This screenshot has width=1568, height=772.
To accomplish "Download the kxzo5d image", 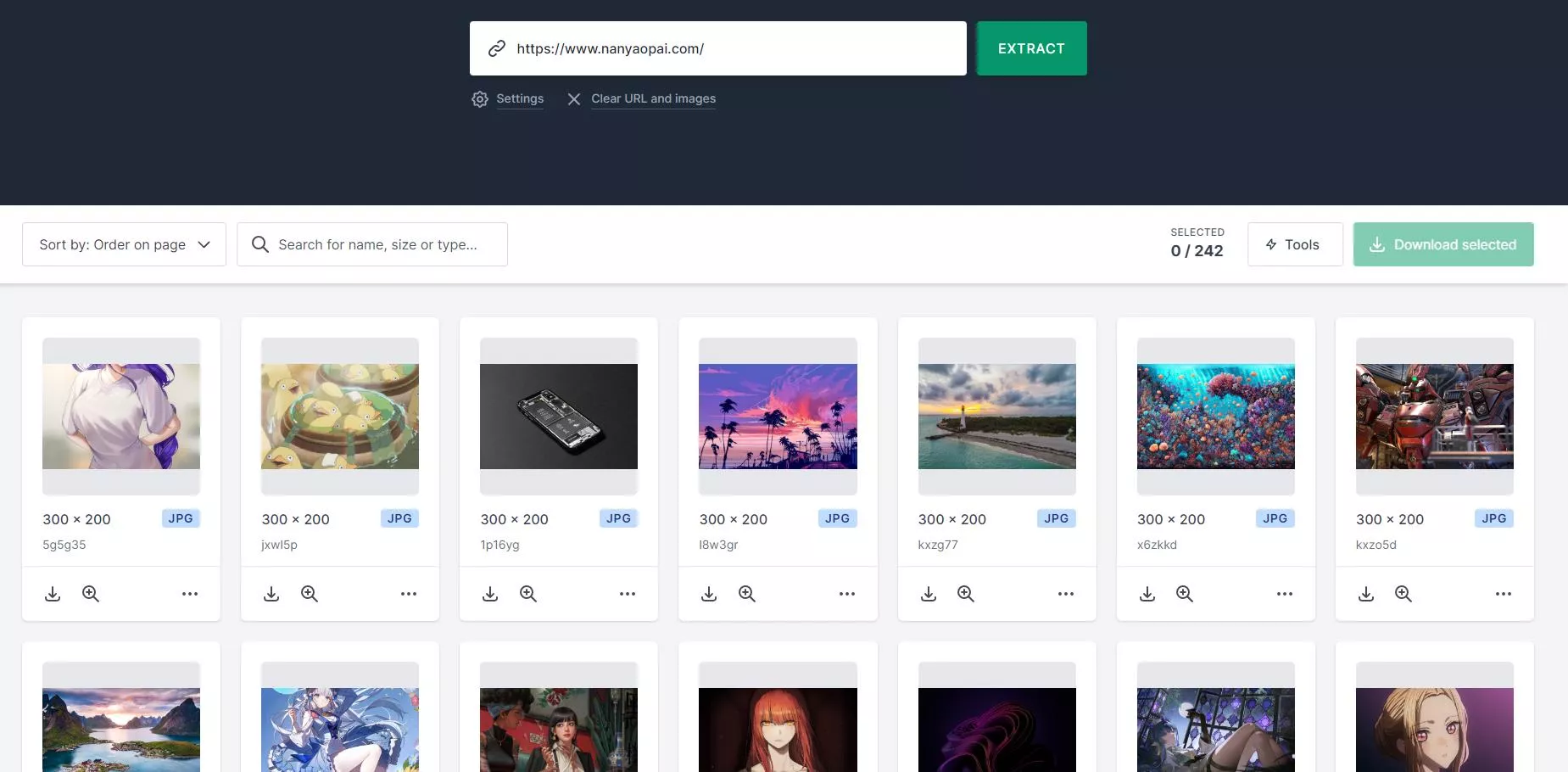I will pyautogui.click(x=1366, y=594).
